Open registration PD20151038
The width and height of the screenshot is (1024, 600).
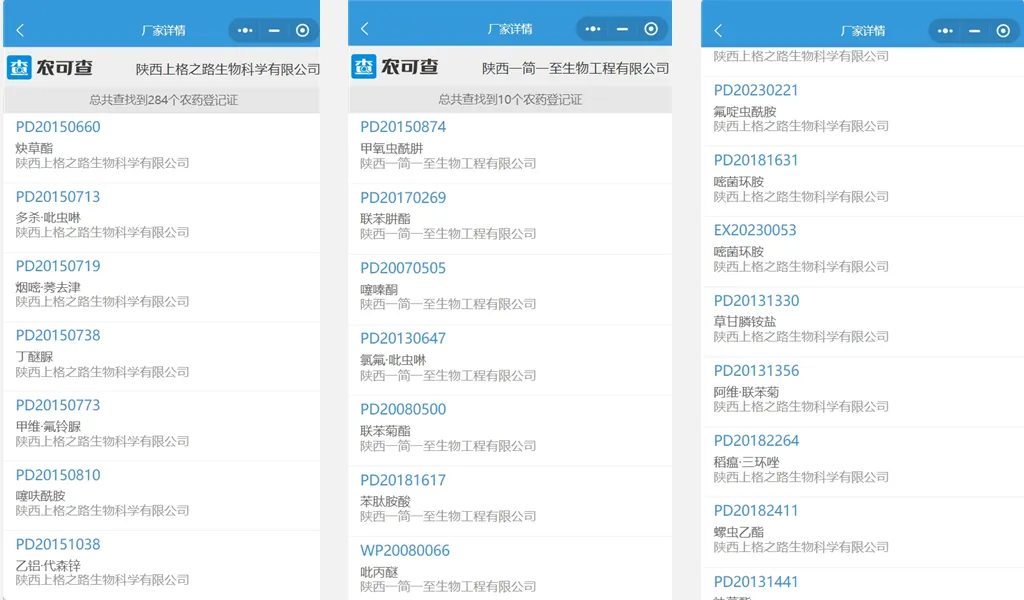click(x=58, y=544)
